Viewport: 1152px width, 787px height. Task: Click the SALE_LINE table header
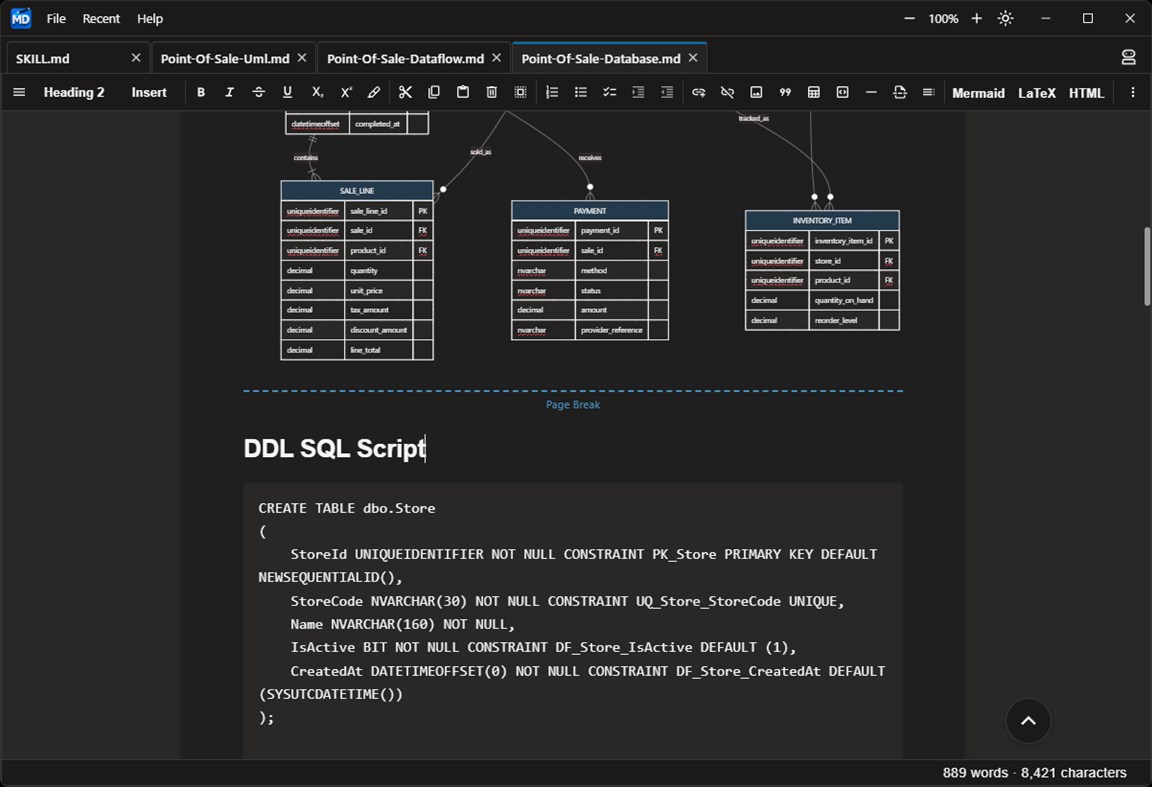pyautogui.click(x=357, y=190)
